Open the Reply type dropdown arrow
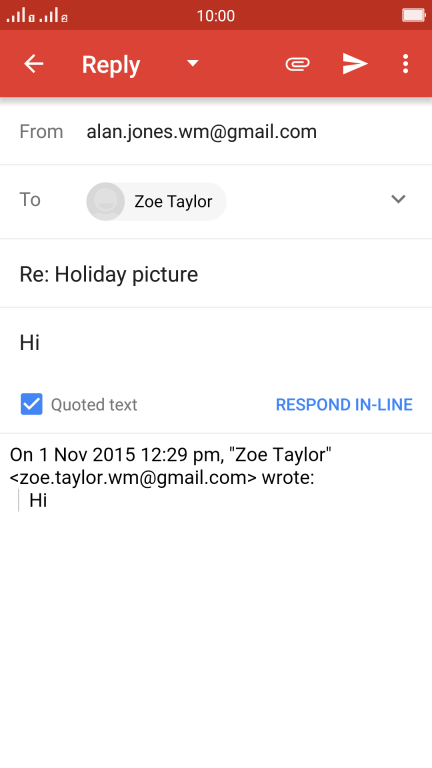Viewport: 432px width, 768px height. coord(193,63)
